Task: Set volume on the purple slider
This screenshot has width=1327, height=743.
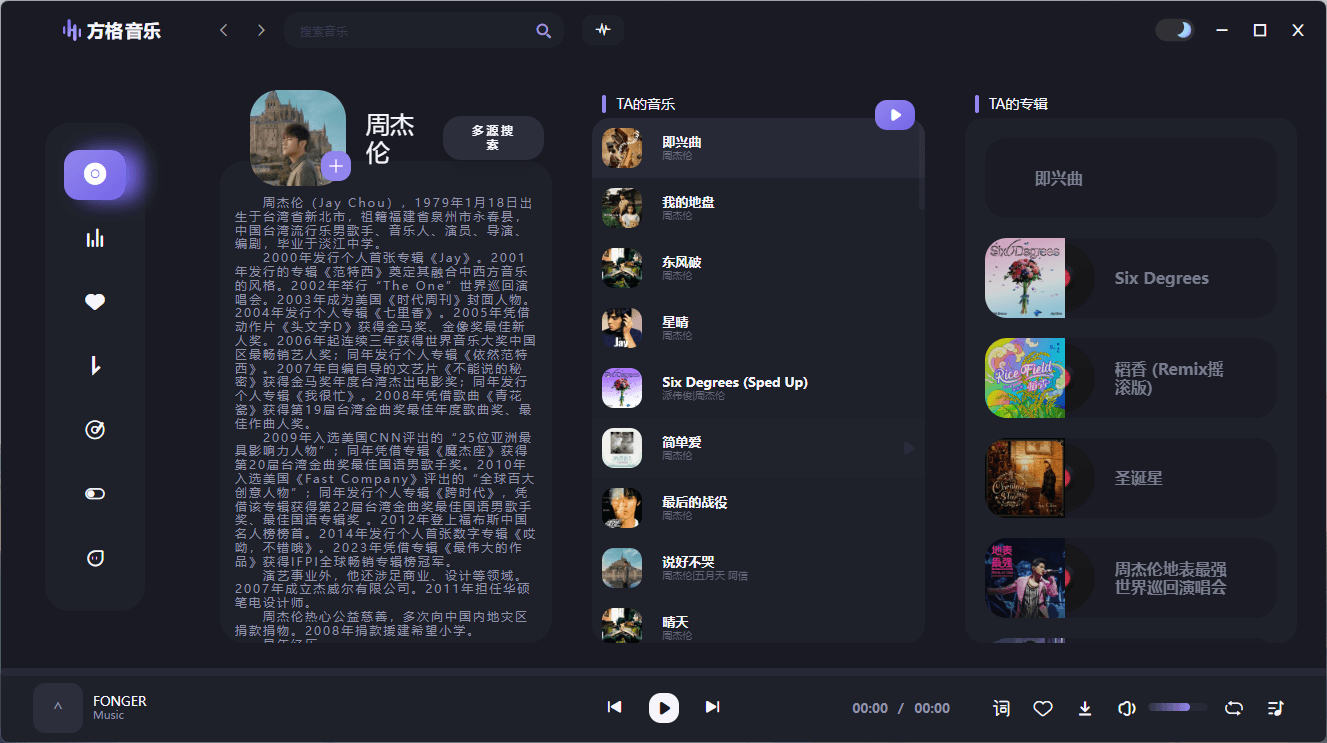Action: click(1178, 707)
